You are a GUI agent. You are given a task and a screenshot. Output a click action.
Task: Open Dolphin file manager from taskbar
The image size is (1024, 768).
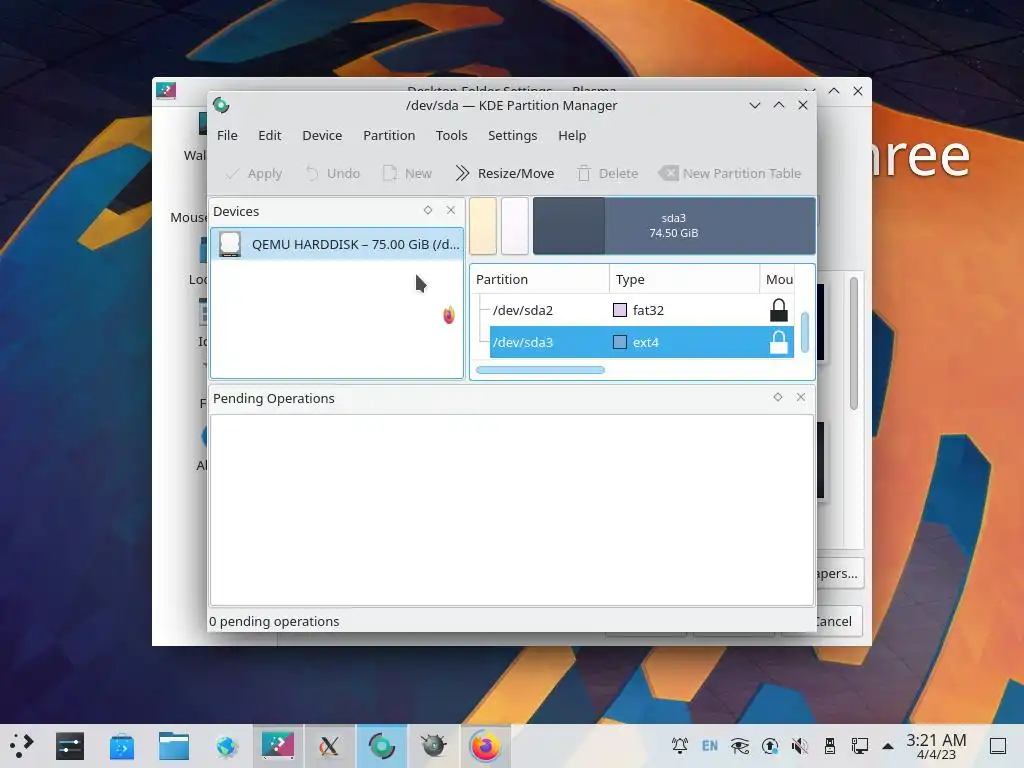[174, 746]
